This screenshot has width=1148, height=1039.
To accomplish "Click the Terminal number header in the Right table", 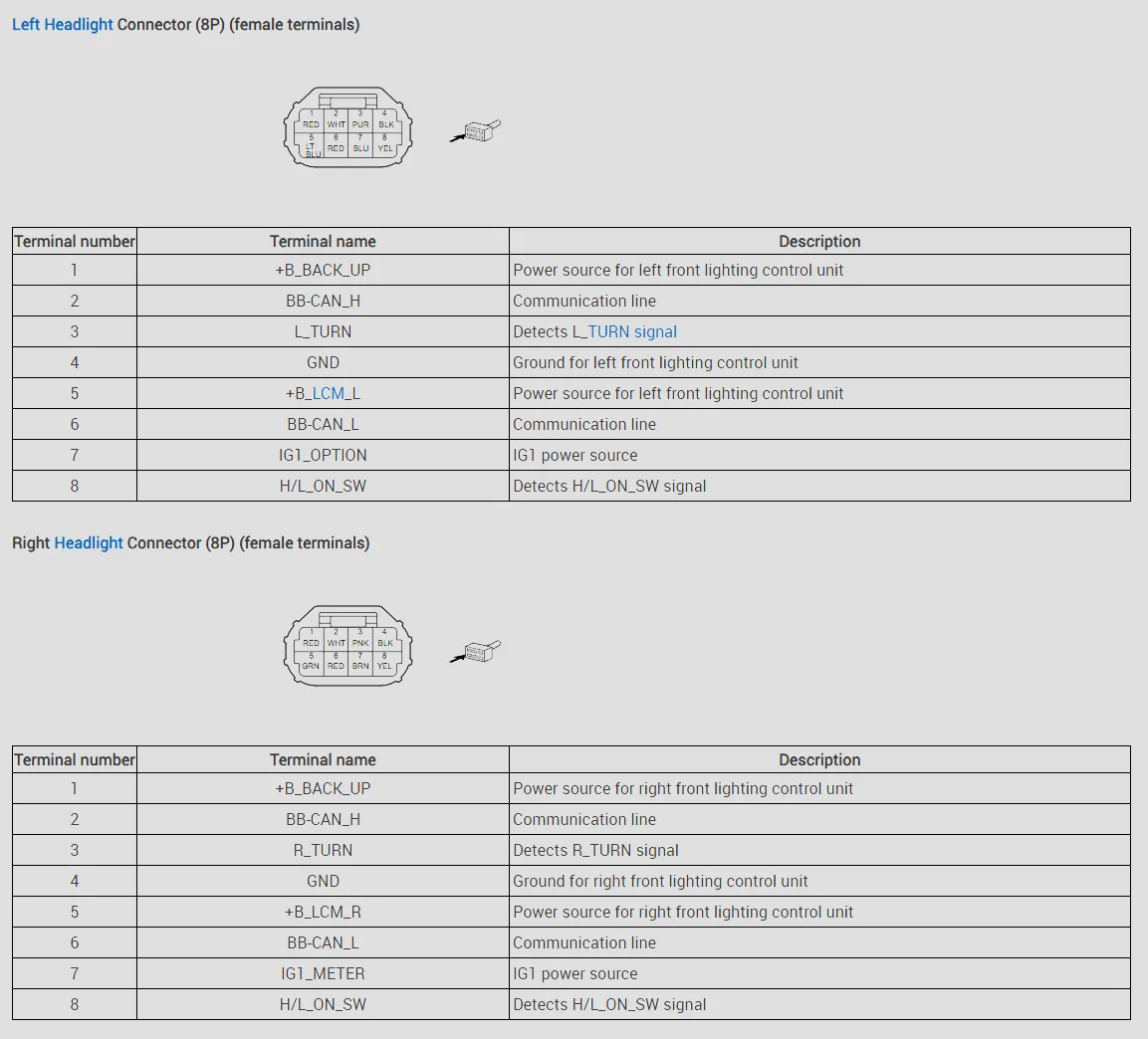I will [75, 759].
